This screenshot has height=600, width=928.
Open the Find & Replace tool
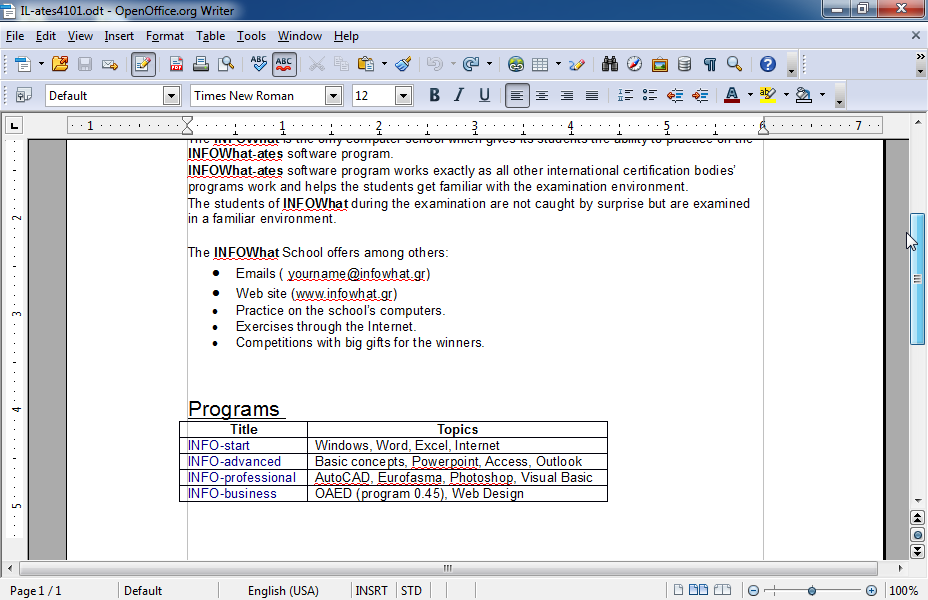coord(610,63)
